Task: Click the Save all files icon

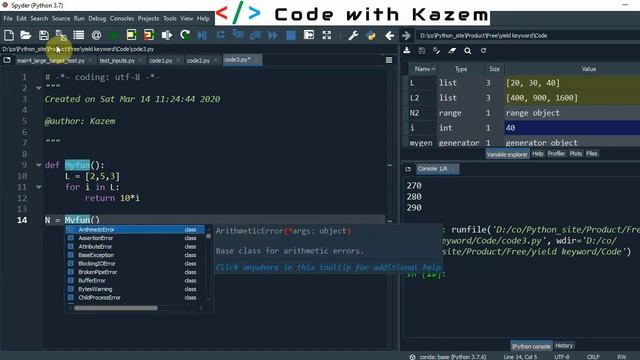Action: pyautogui.click(x=61, y=35)
